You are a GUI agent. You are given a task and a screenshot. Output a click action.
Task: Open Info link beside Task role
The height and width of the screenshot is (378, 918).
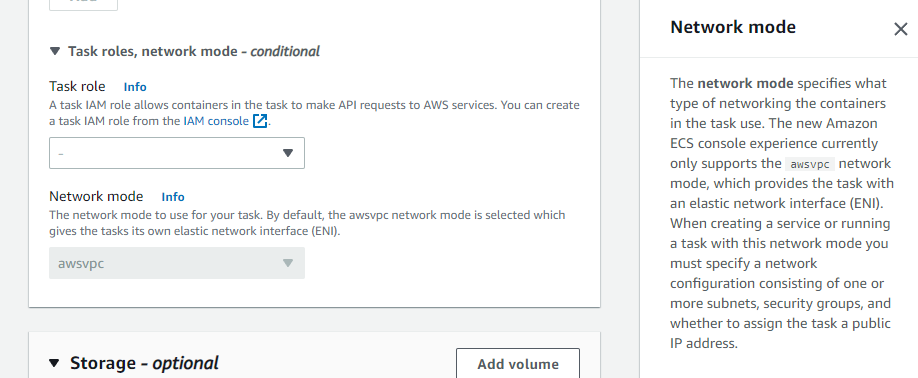(135, 87)
